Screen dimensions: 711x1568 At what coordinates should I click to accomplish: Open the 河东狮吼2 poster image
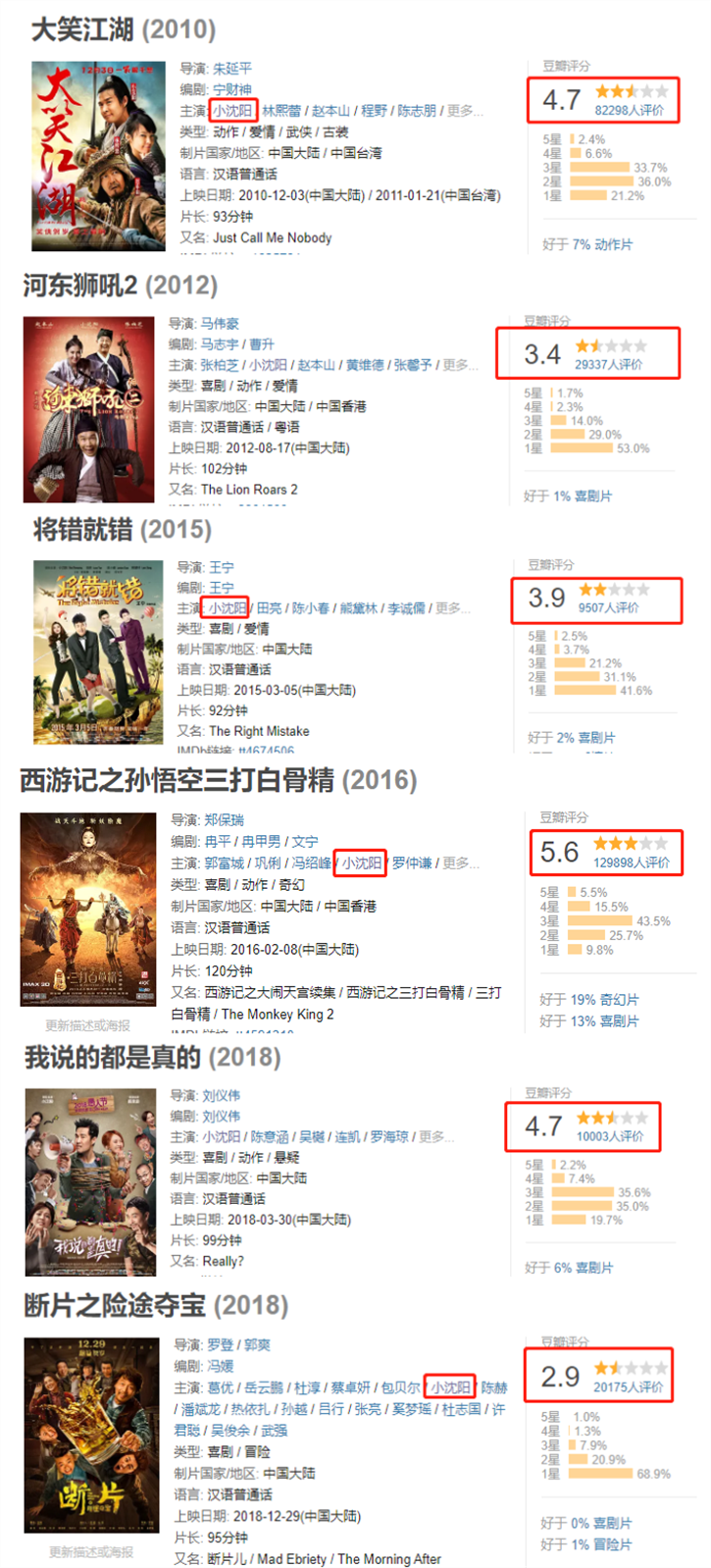88,409
